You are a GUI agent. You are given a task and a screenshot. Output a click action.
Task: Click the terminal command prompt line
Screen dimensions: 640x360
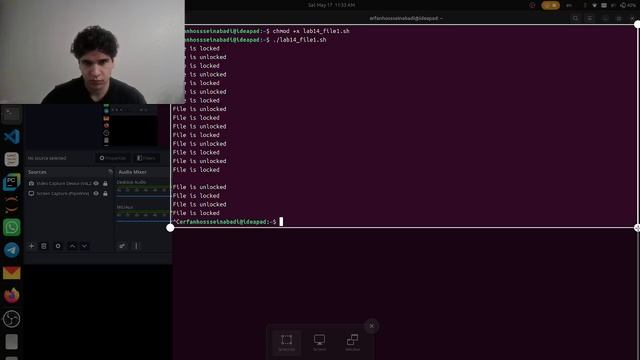[227, 222]
